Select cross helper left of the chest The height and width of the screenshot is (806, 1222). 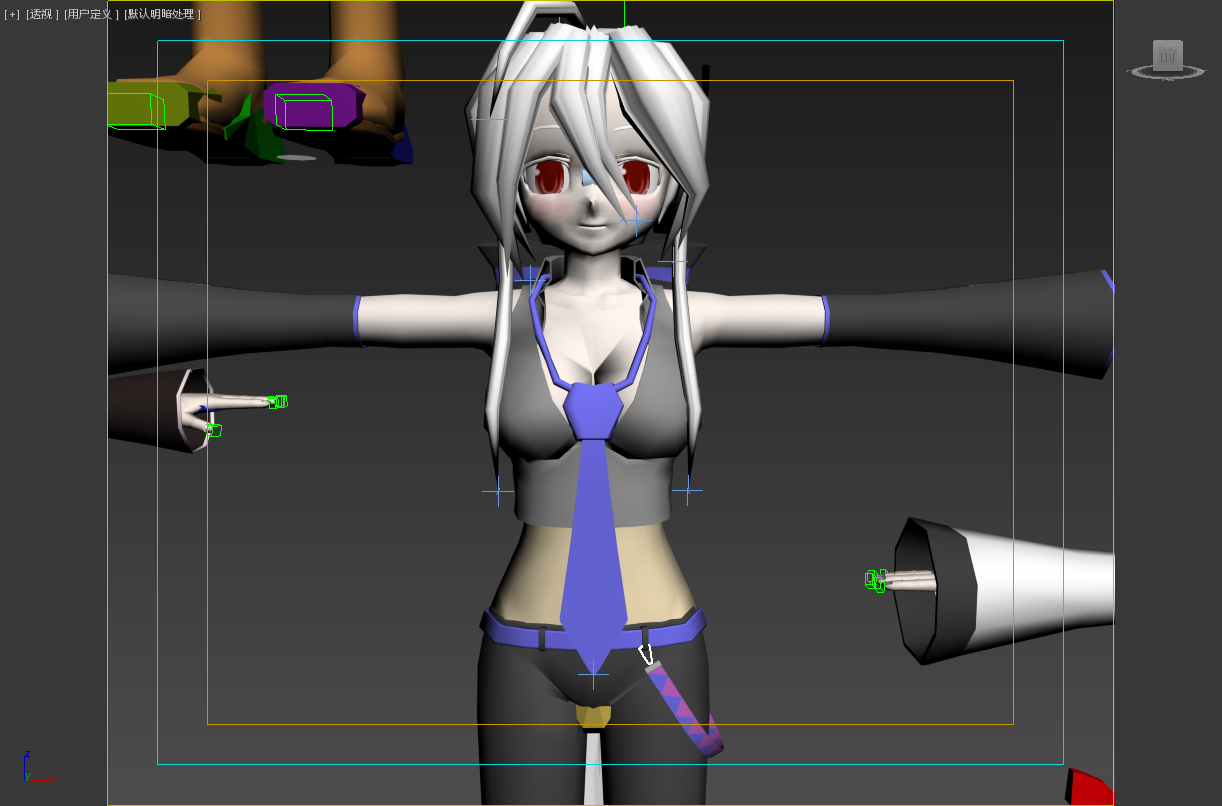(498, 491)
